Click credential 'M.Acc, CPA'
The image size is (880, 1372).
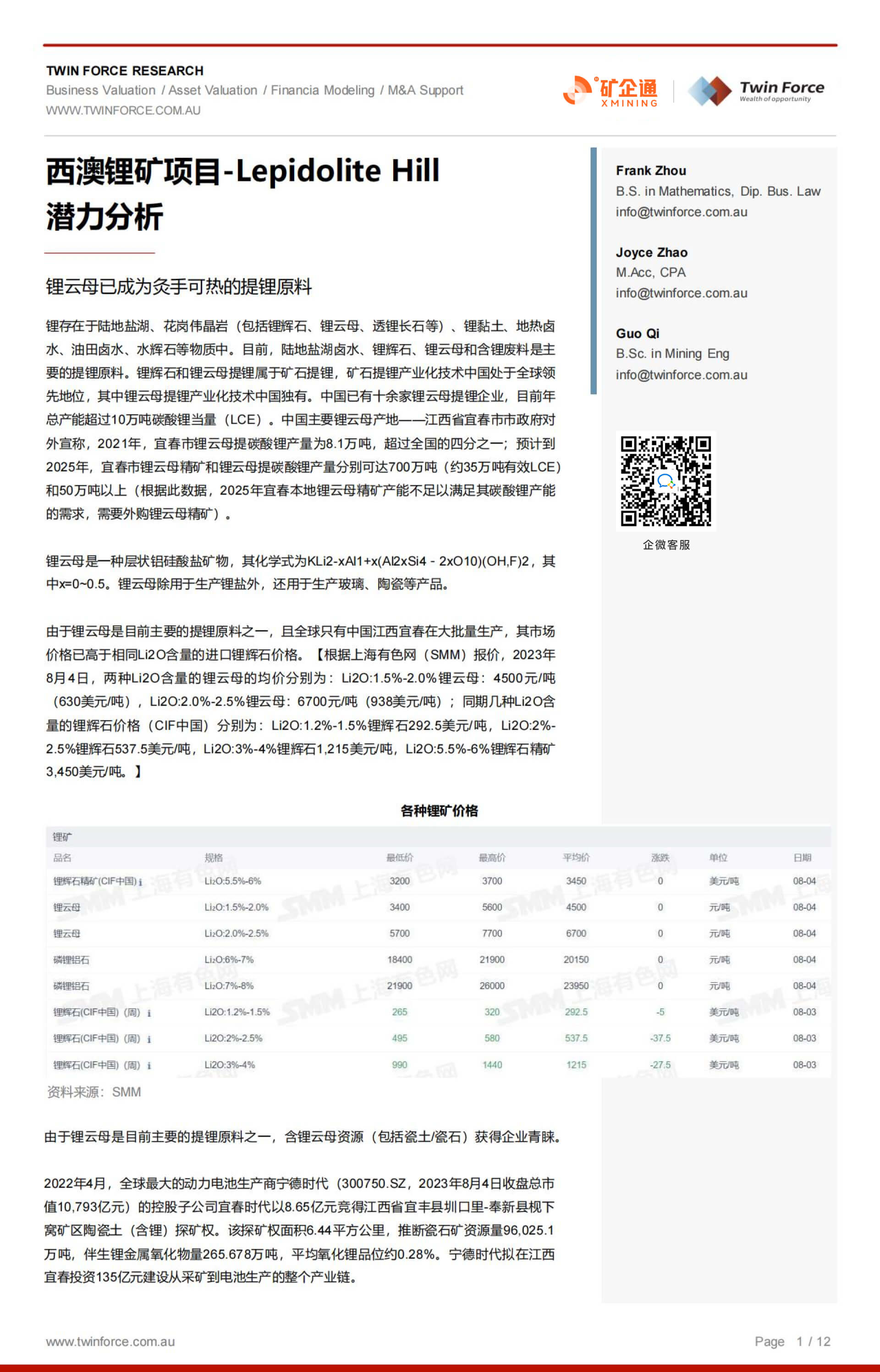click(x=650, y=273)
